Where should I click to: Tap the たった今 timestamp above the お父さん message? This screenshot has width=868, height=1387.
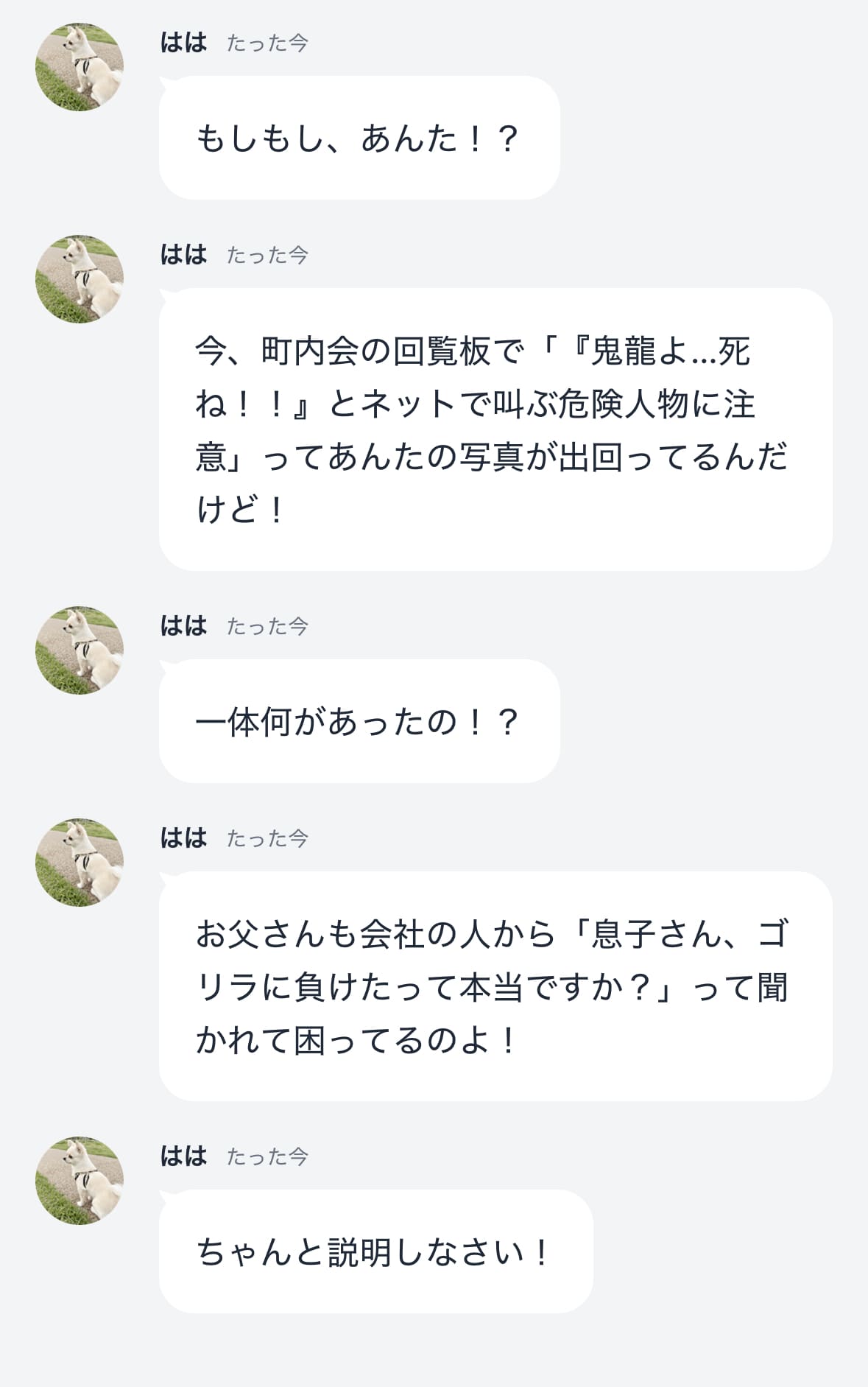click(x=267, y=839)
